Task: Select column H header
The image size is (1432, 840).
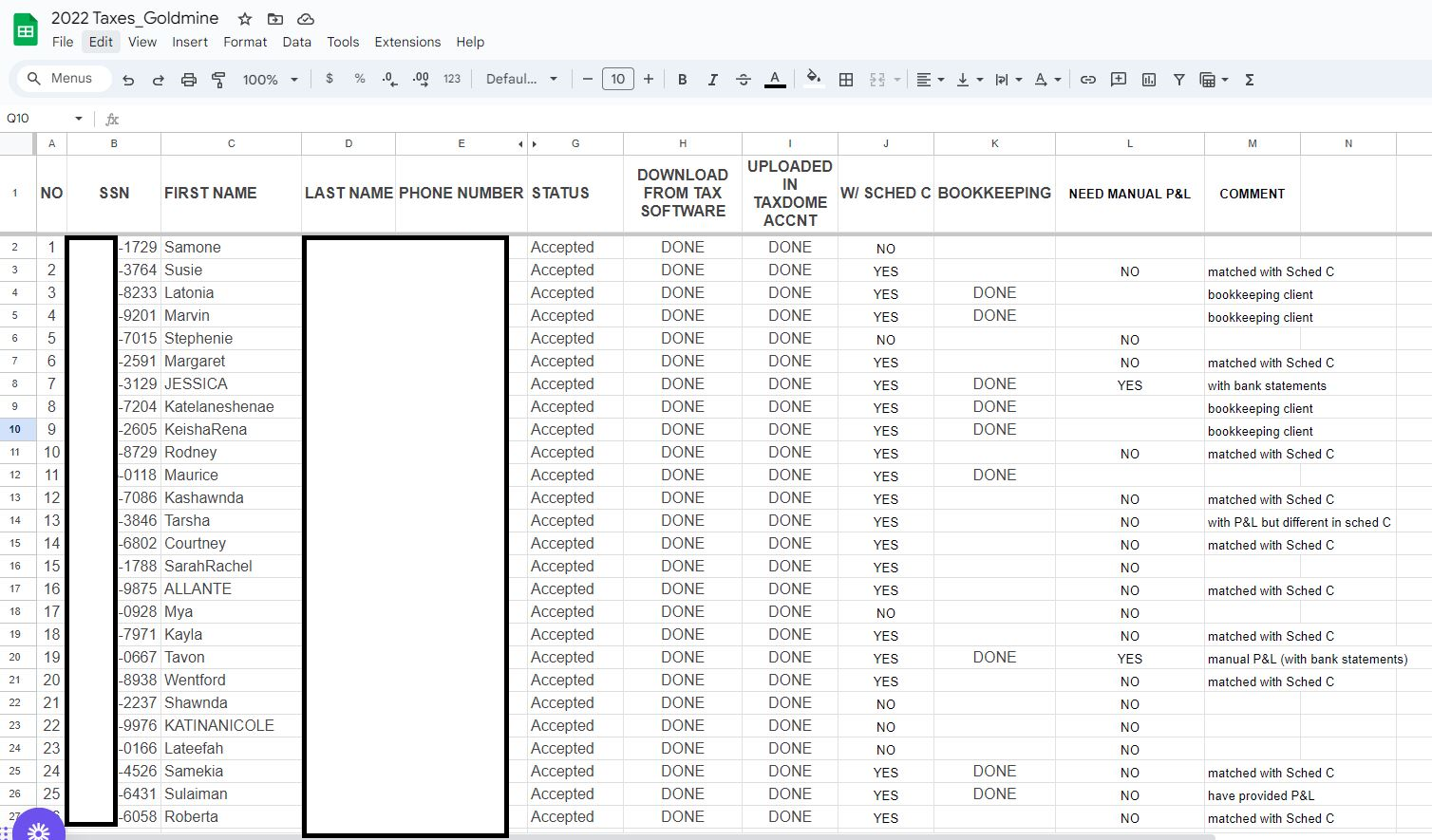Action: [683, 144]
